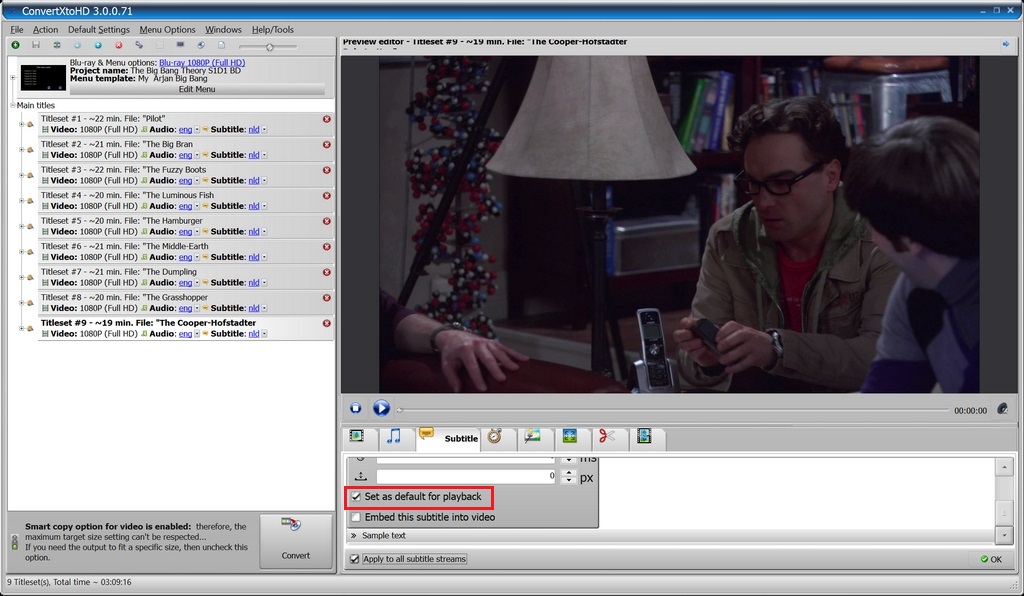Screen dimensions: 1024x596
Task: Open the scissors cut tab
Action: (607, 436)
